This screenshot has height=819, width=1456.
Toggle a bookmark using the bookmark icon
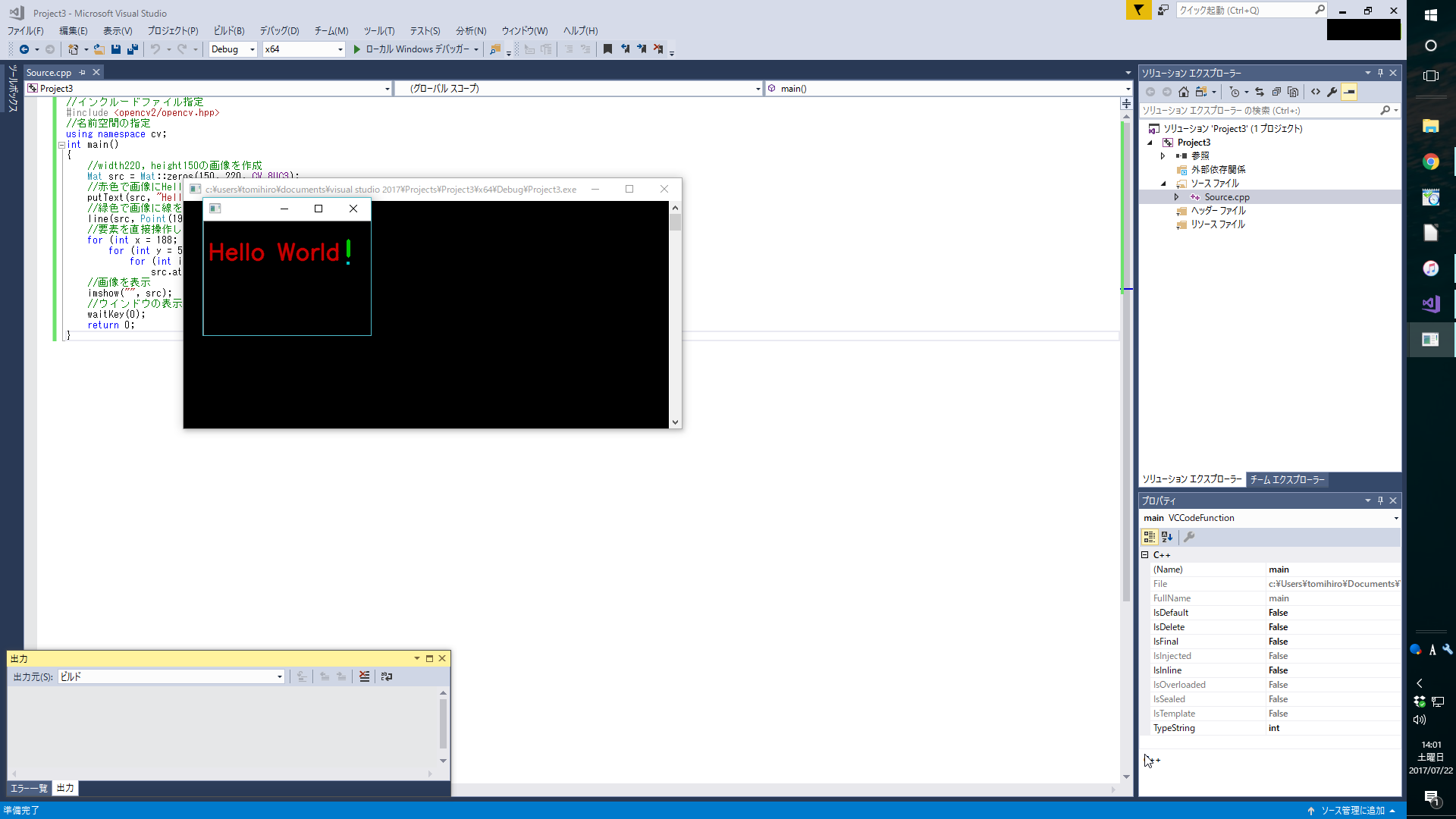tap(607, 49)
